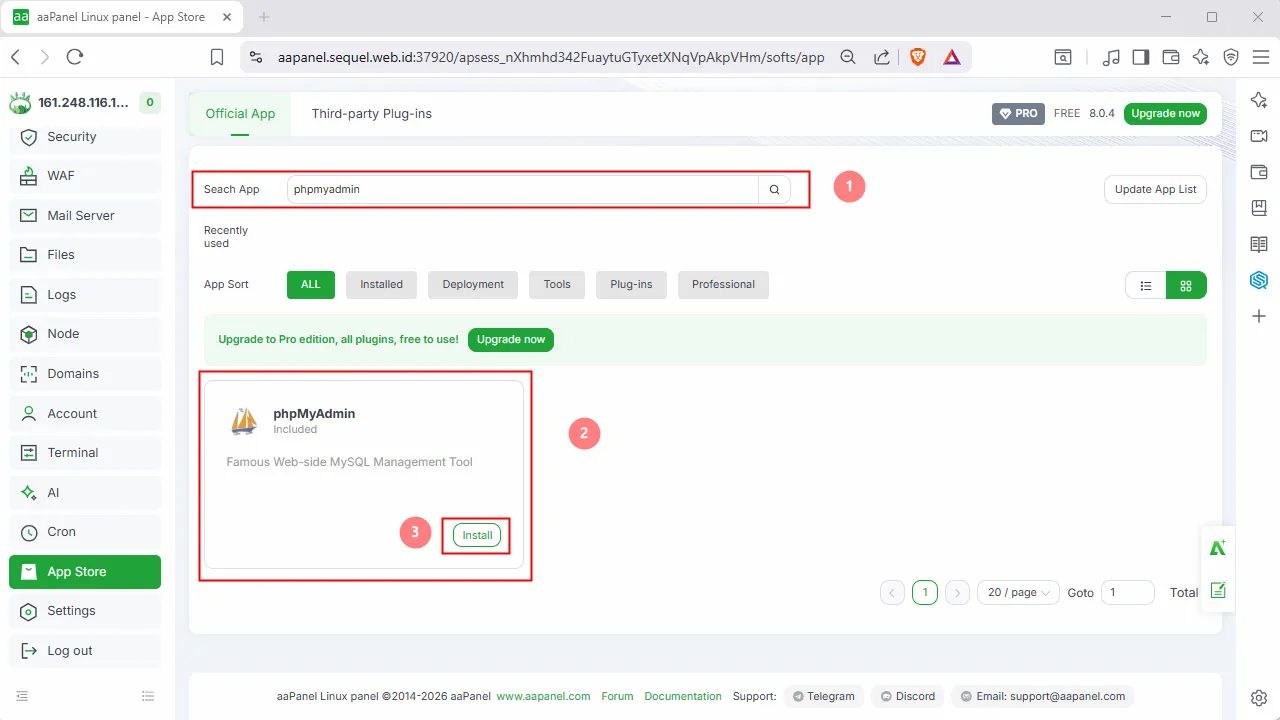Open Telegram support link
Screen dimensions: 1280x720
[x=824, y=696]
